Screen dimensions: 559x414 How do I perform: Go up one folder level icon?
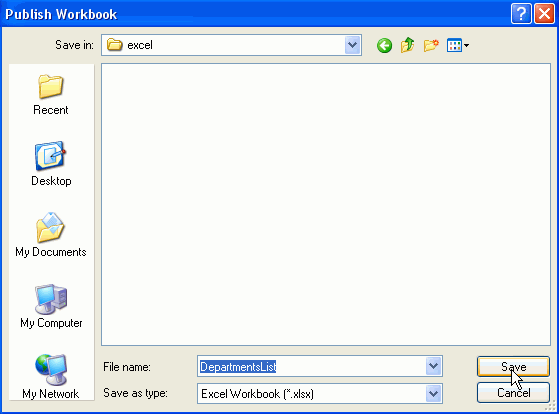click(x=407, y=45)
